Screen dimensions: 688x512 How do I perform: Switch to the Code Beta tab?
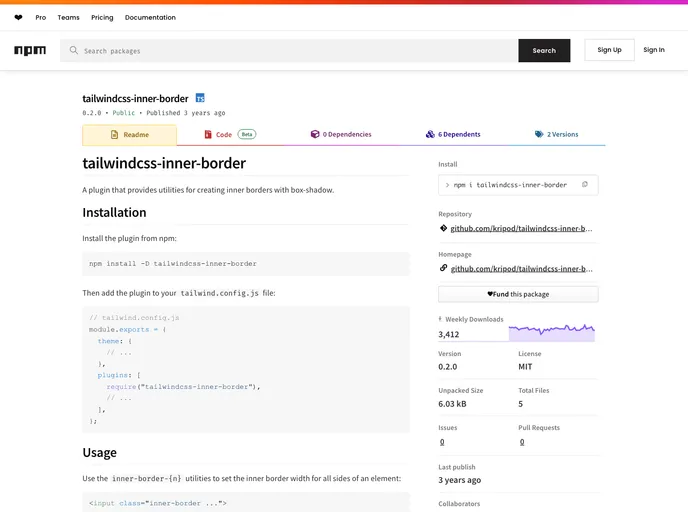point(230,134)
